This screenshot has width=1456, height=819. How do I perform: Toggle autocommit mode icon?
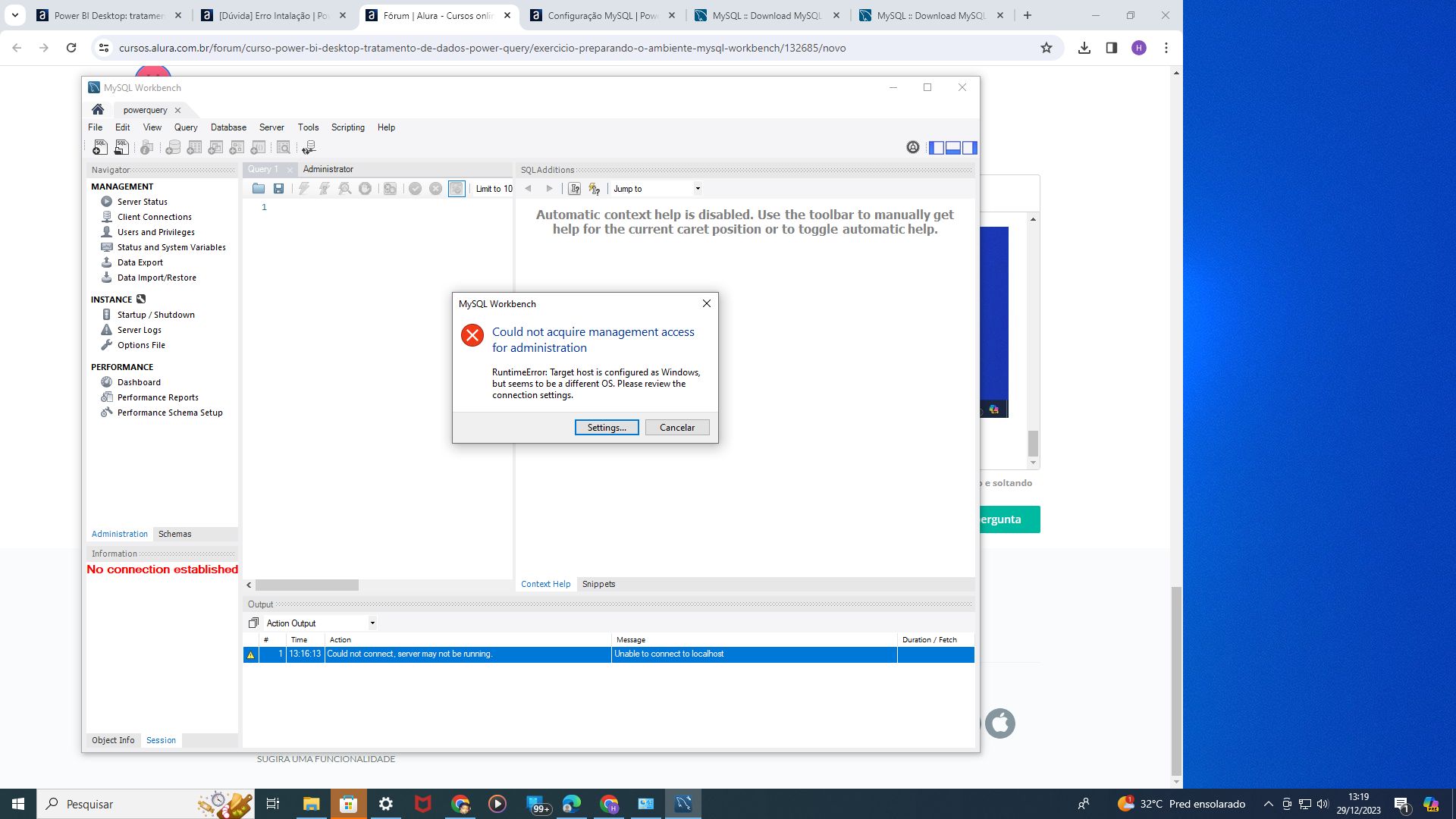coord(457,189)
